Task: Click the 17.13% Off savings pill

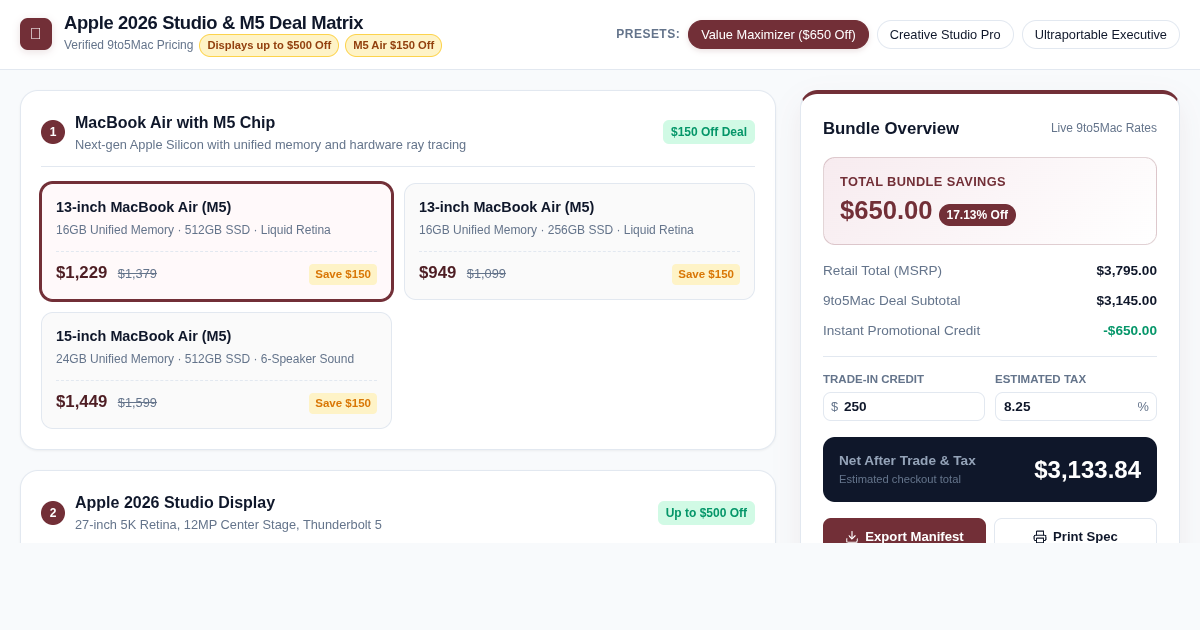Action: (977, 215)
